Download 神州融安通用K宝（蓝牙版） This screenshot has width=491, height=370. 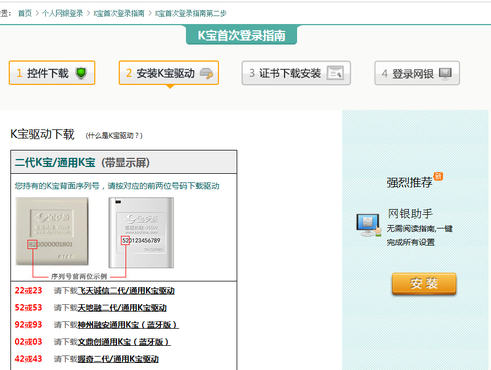[x=128, y=325]
